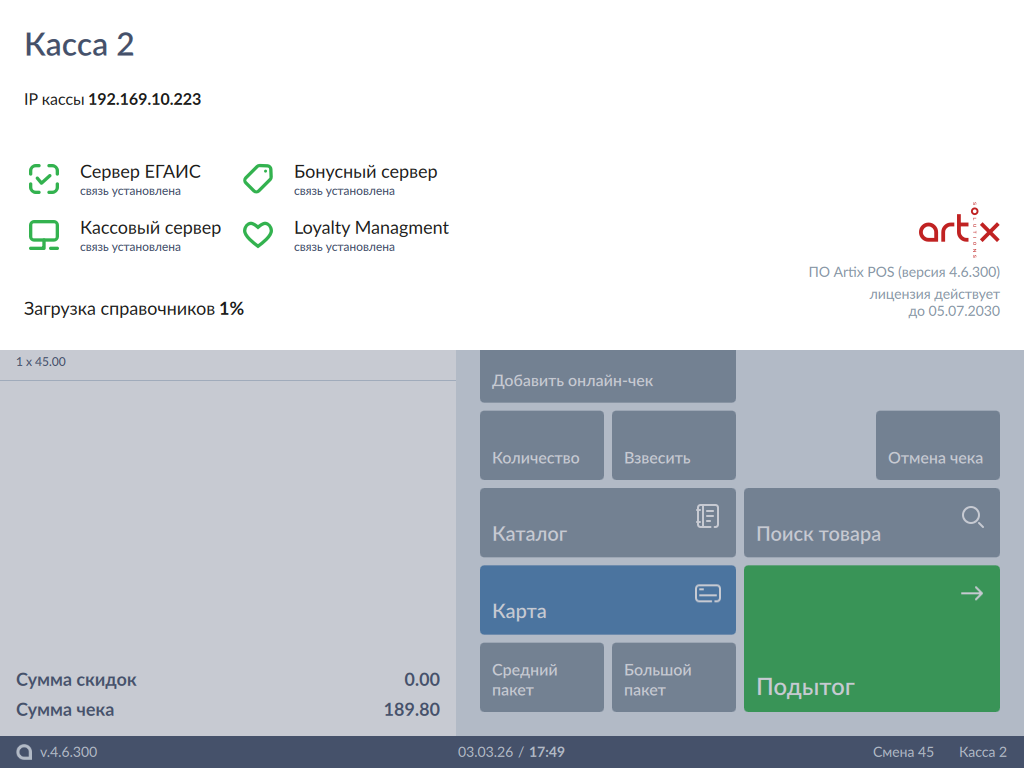Click the Кассовый сервер monitor icon
This screenshot has width=1024, height=768.
click(43, 235)
